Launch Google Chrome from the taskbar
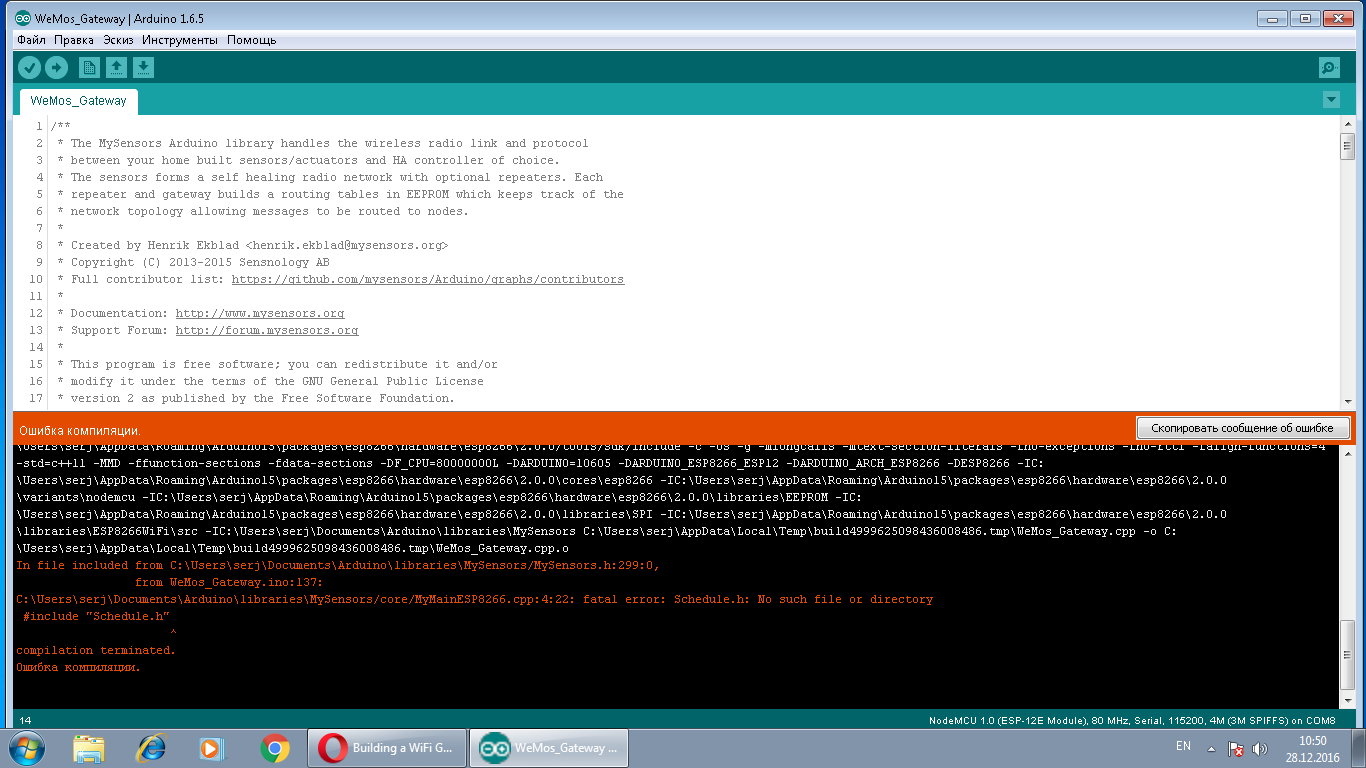Screen dimensions: 1366x768 [274, 747]
